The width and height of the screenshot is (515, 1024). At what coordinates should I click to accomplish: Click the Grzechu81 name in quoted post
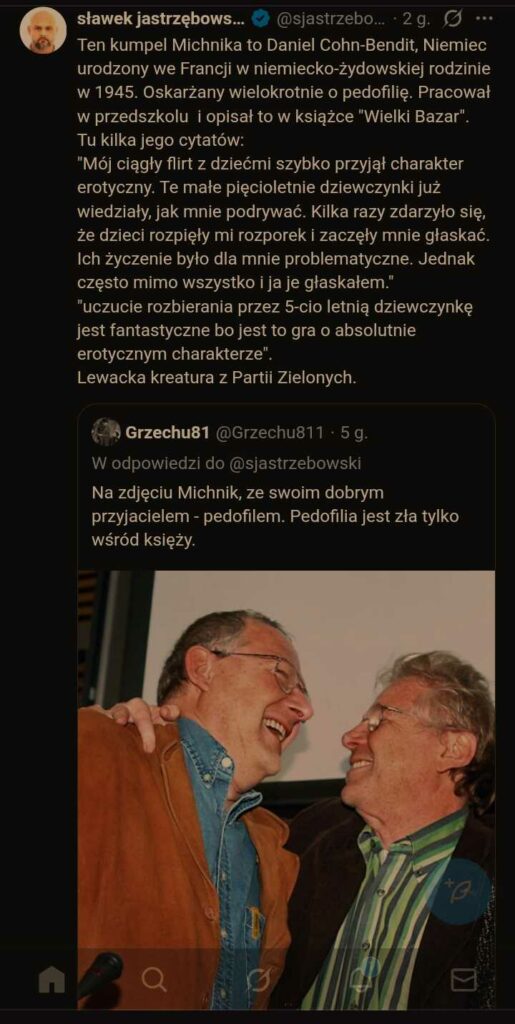pyautogui.click(x=167, y=432)
